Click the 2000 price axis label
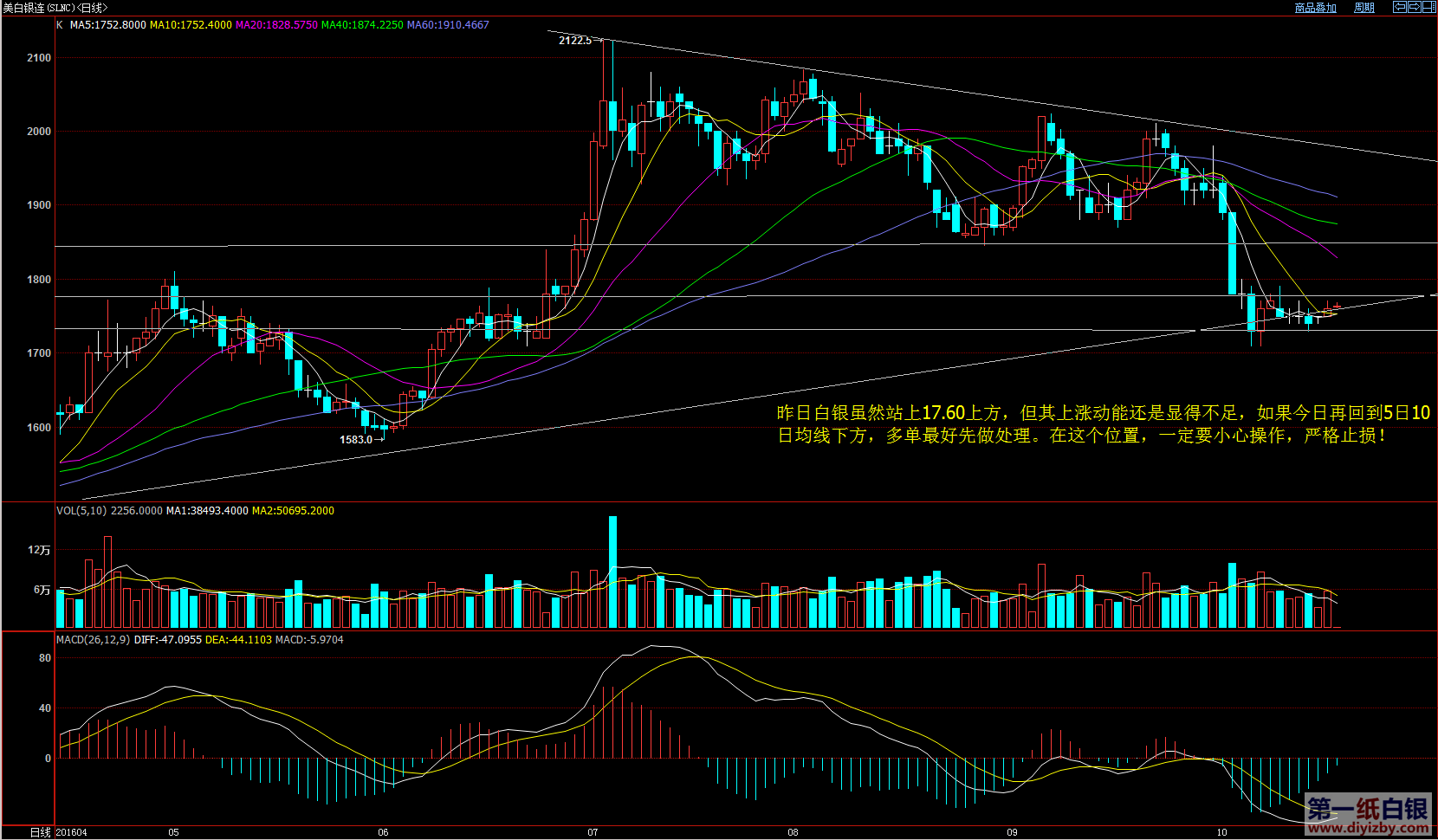1438x840 pixels. [x=39, y=132]
